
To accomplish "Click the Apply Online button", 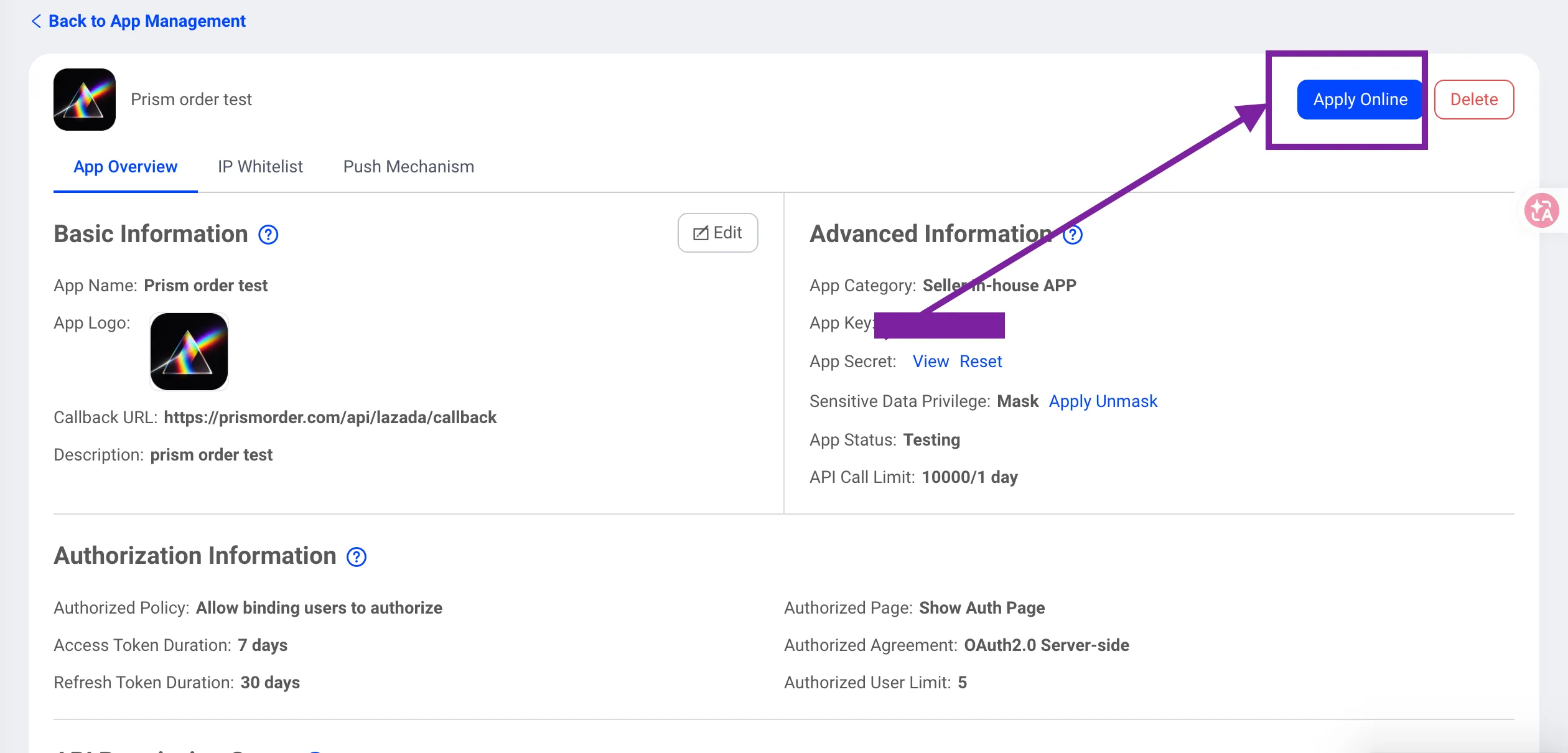I will 1360,100.
